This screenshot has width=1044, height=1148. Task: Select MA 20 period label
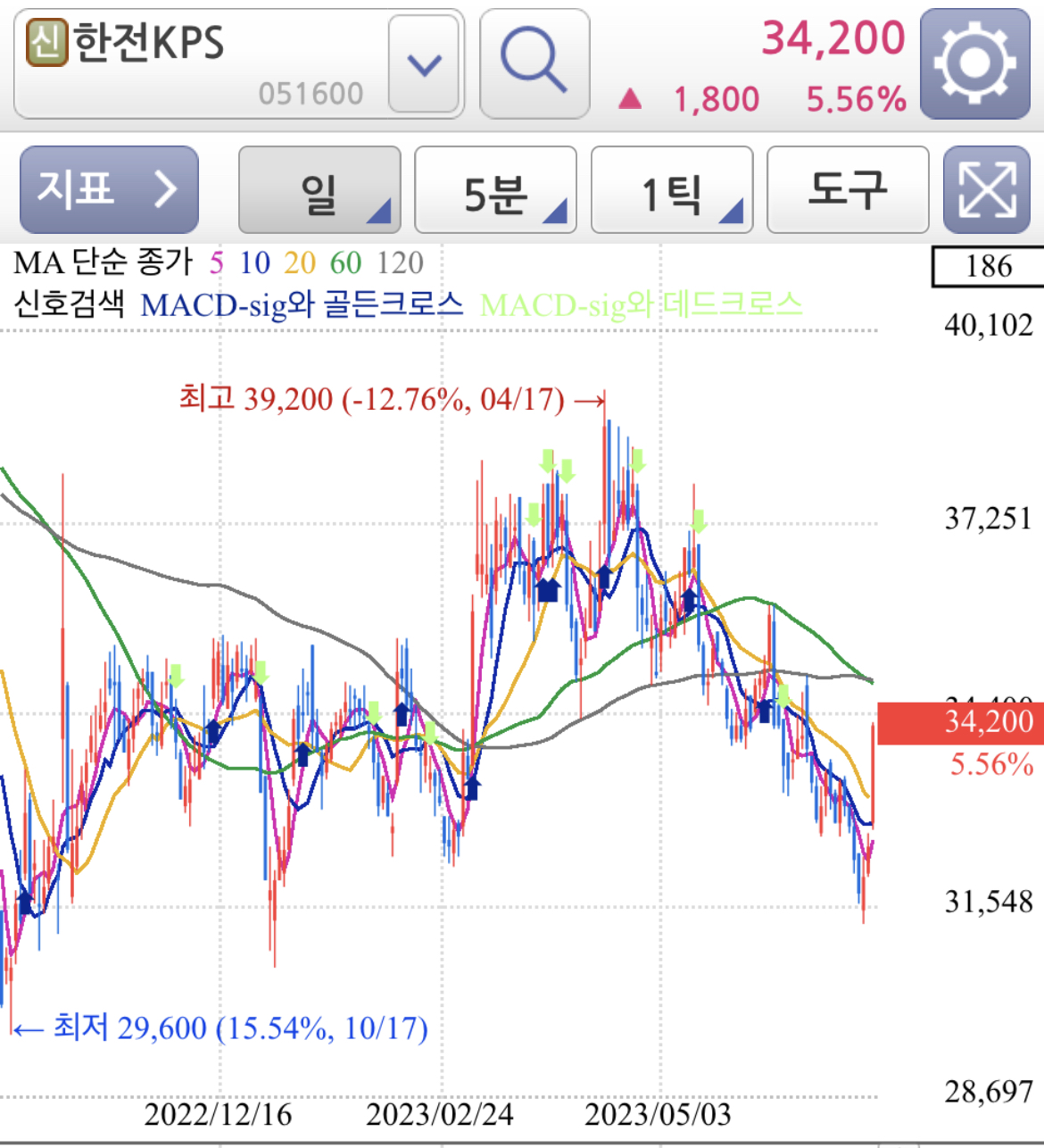[x=300, y=262]
